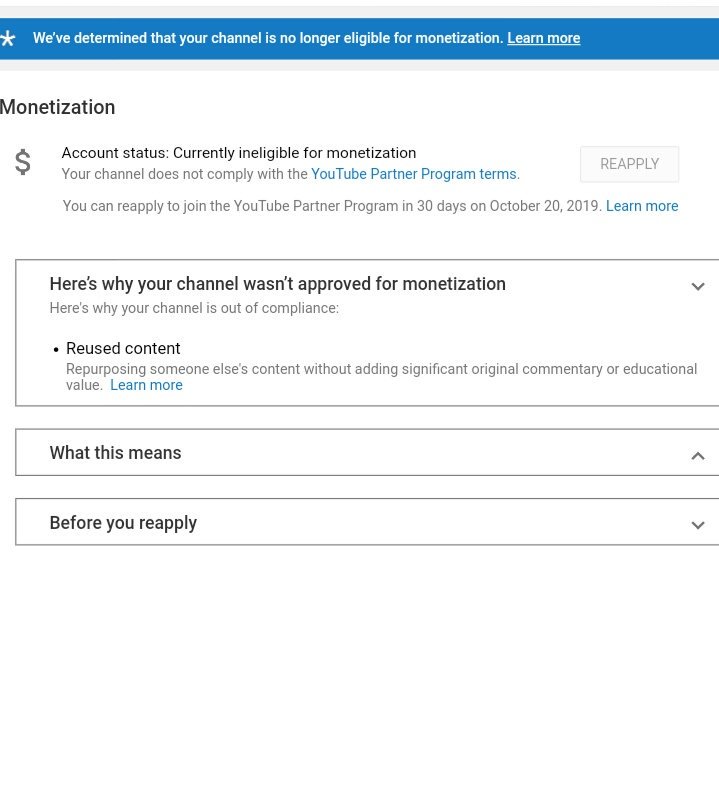Image resolution: width=719 pixels, height=799 pixels.
Task: Click the Before you reapply heading
Action: [123, 523]
